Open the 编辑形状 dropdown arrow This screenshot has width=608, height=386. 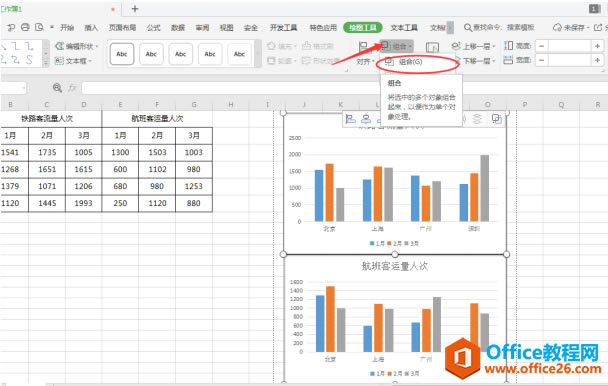click(x=97, y=47)
